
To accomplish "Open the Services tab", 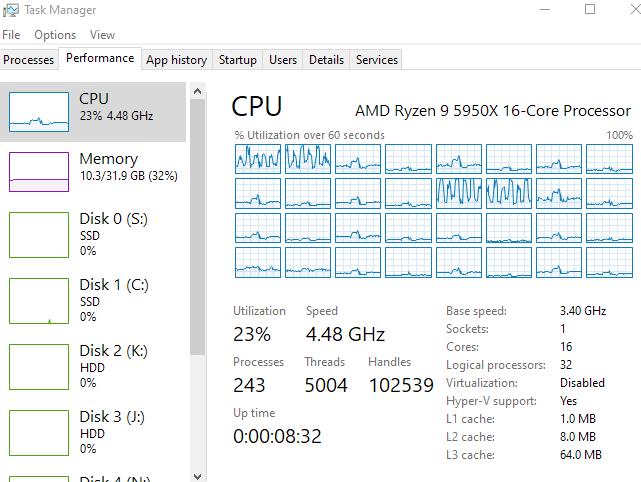I will pos(377,60).
